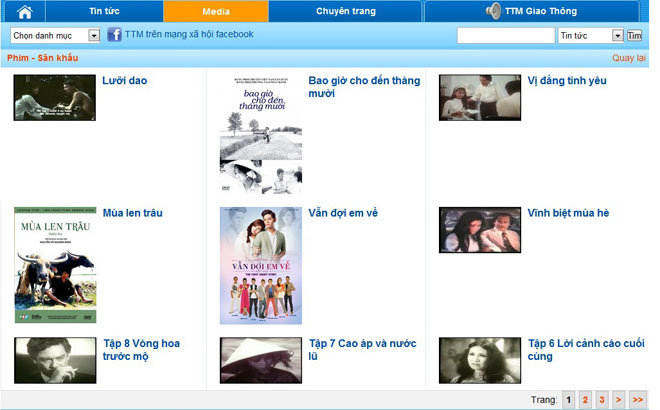Click the Vị đắng tình yêu thumbnail
The image size is (660, 410).
click(480, 98)
